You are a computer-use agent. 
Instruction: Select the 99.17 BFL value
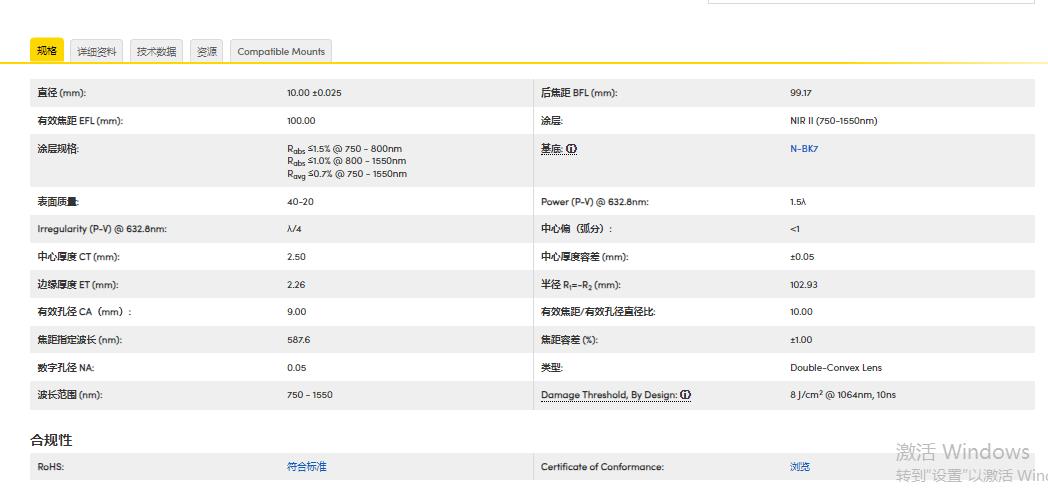pyautogui.click(x=801, y=93)
